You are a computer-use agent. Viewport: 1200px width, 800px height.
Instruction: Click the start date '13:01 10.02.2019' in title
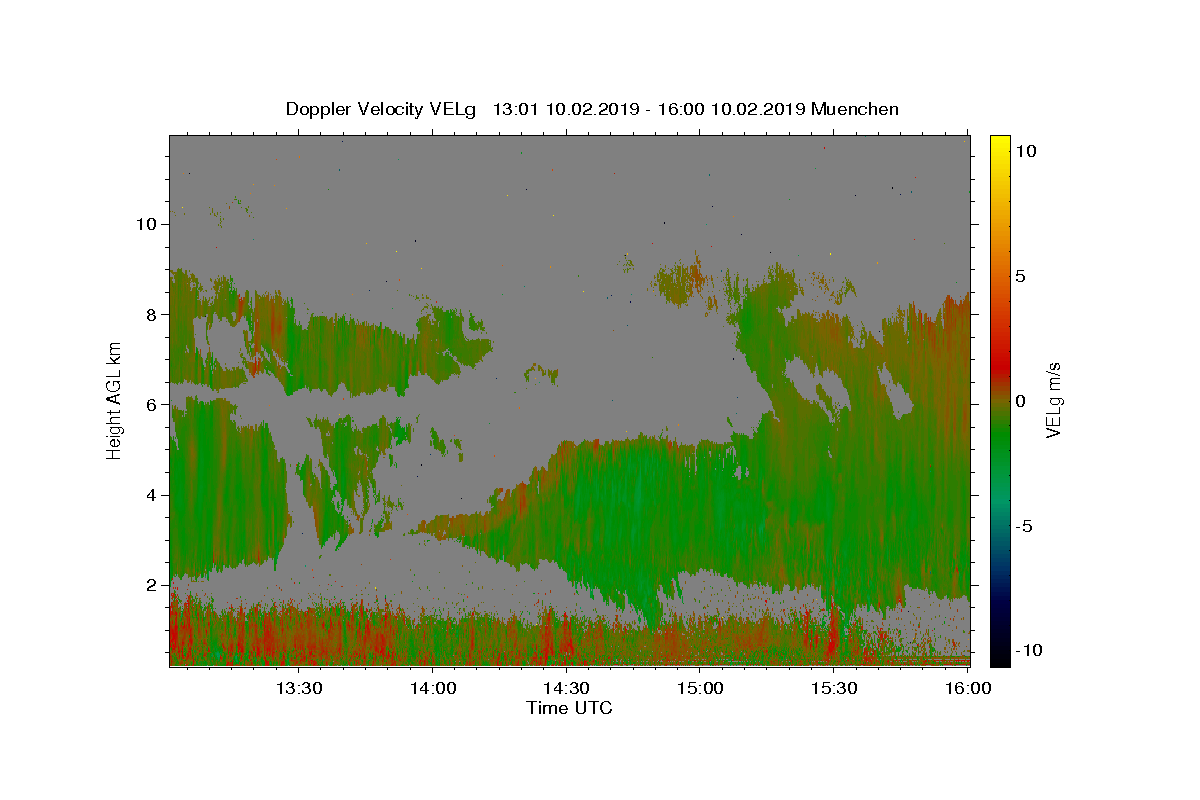[565, 109]
